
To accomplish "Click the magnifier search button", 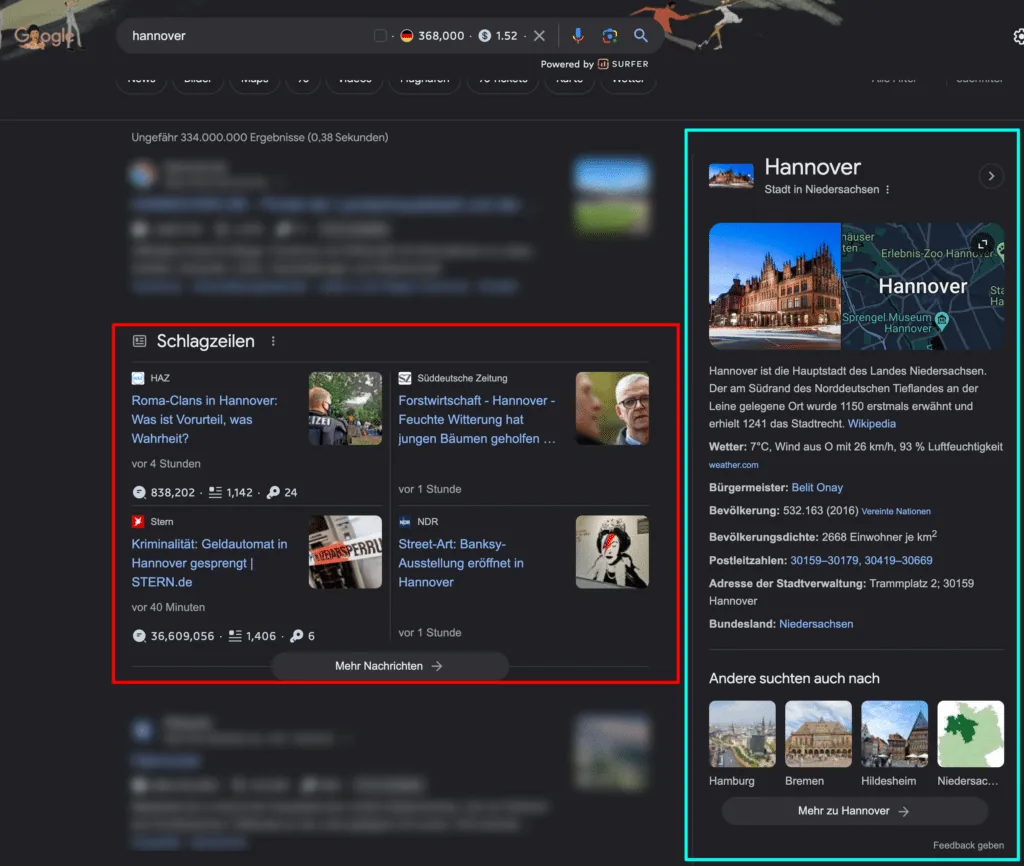I will [x=641, y=36].
